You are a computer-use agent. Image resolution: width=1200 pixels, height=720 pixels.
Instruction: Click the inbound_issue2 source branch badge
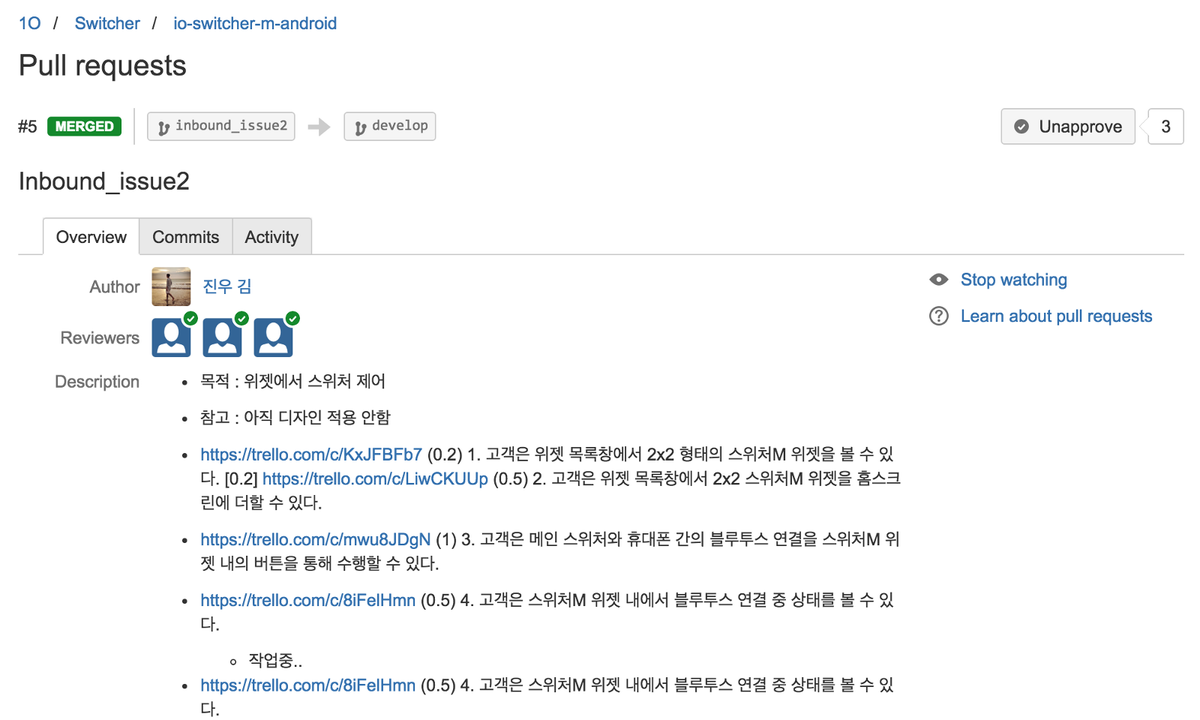coord(221,126)
